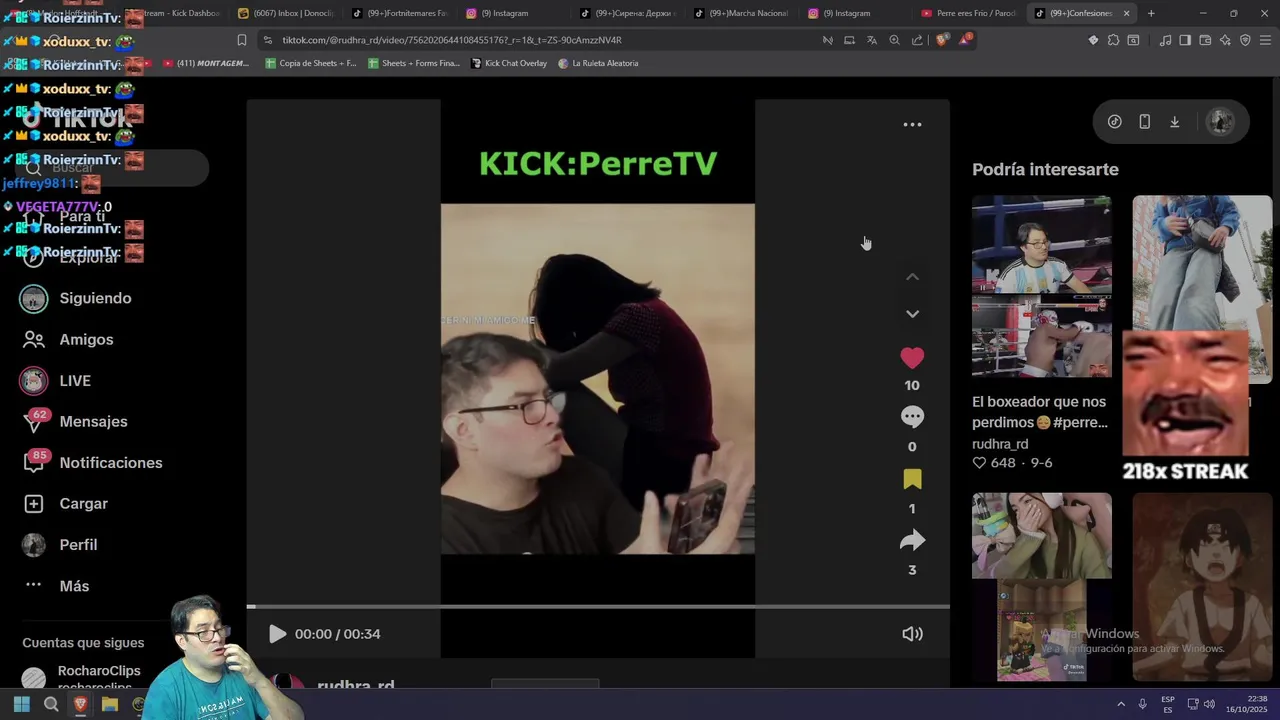
Task: Click the Notificaciones icon with 85 badge
Action: coord(34,462)
